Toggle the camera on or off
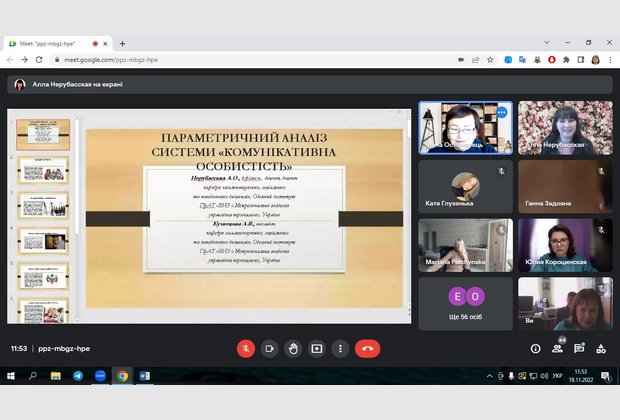 (x=269, y=348)
